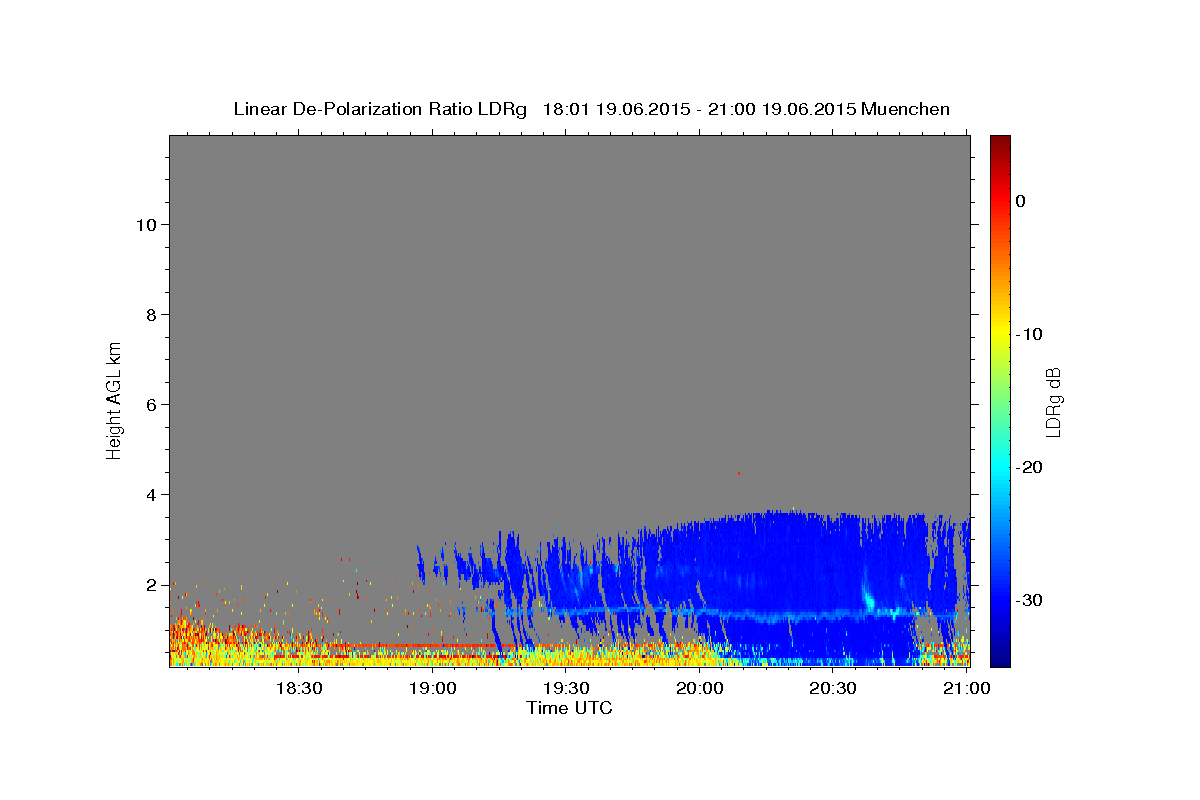Click the 20:30 time tick label
This screenshot has width=1200, height=800.
tap(832, 688)
